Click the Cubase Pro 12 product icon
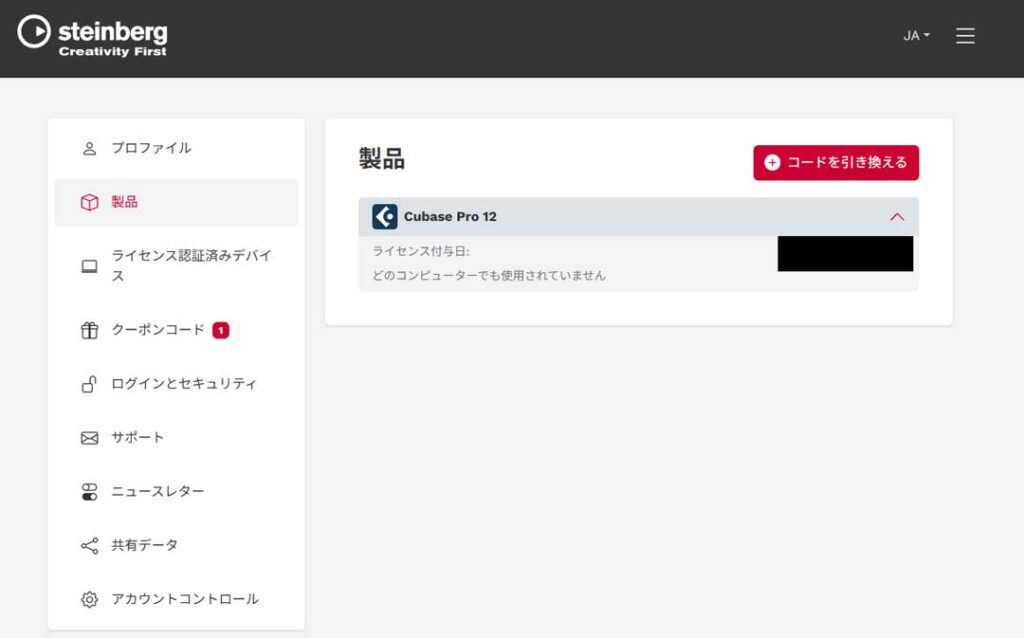Screen dimensions: 1024x638 385,217
